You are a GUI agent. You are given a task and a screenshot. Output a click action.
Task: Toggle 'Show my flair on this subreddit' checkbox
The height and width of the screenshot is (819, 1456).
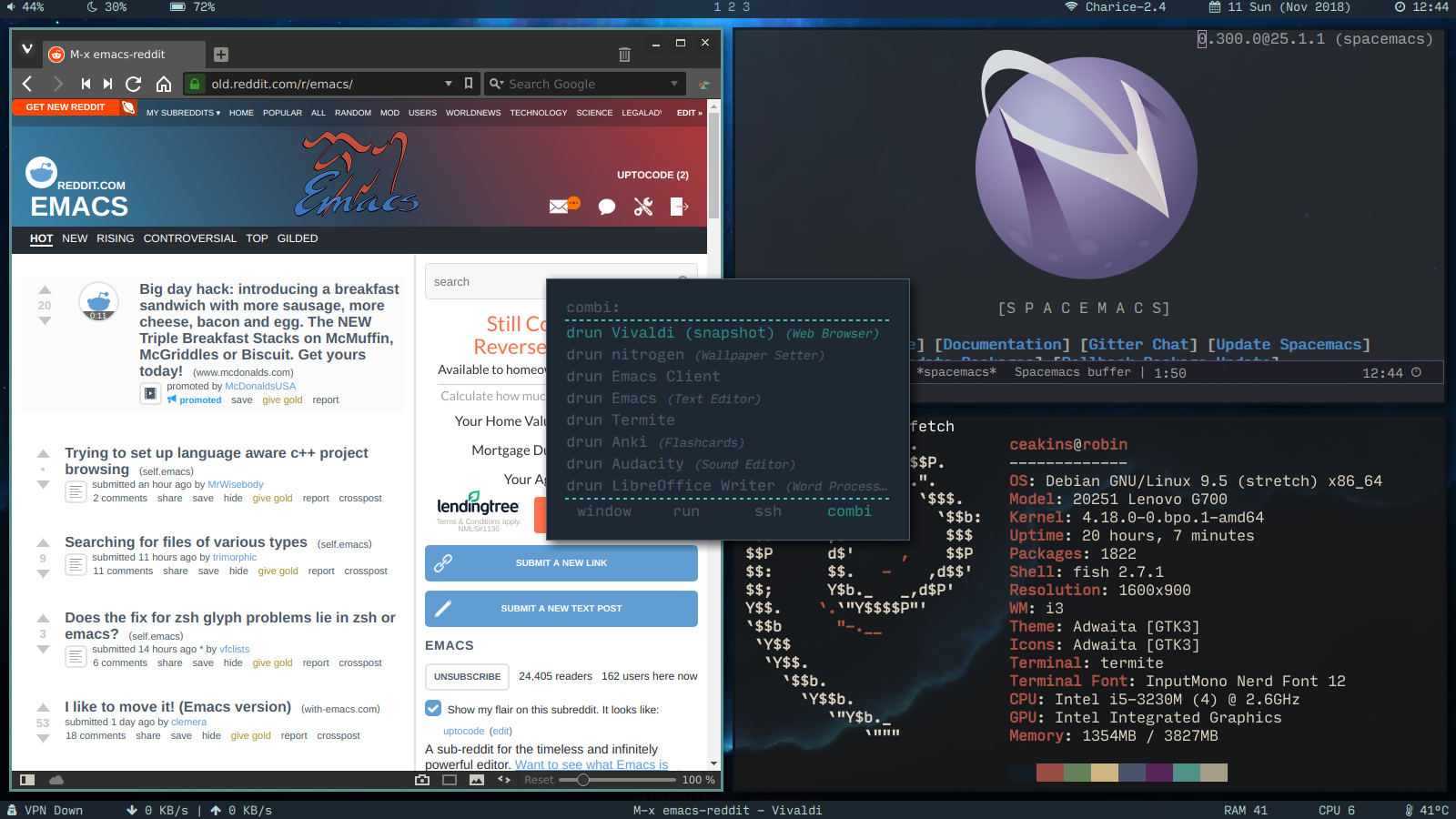434,708
